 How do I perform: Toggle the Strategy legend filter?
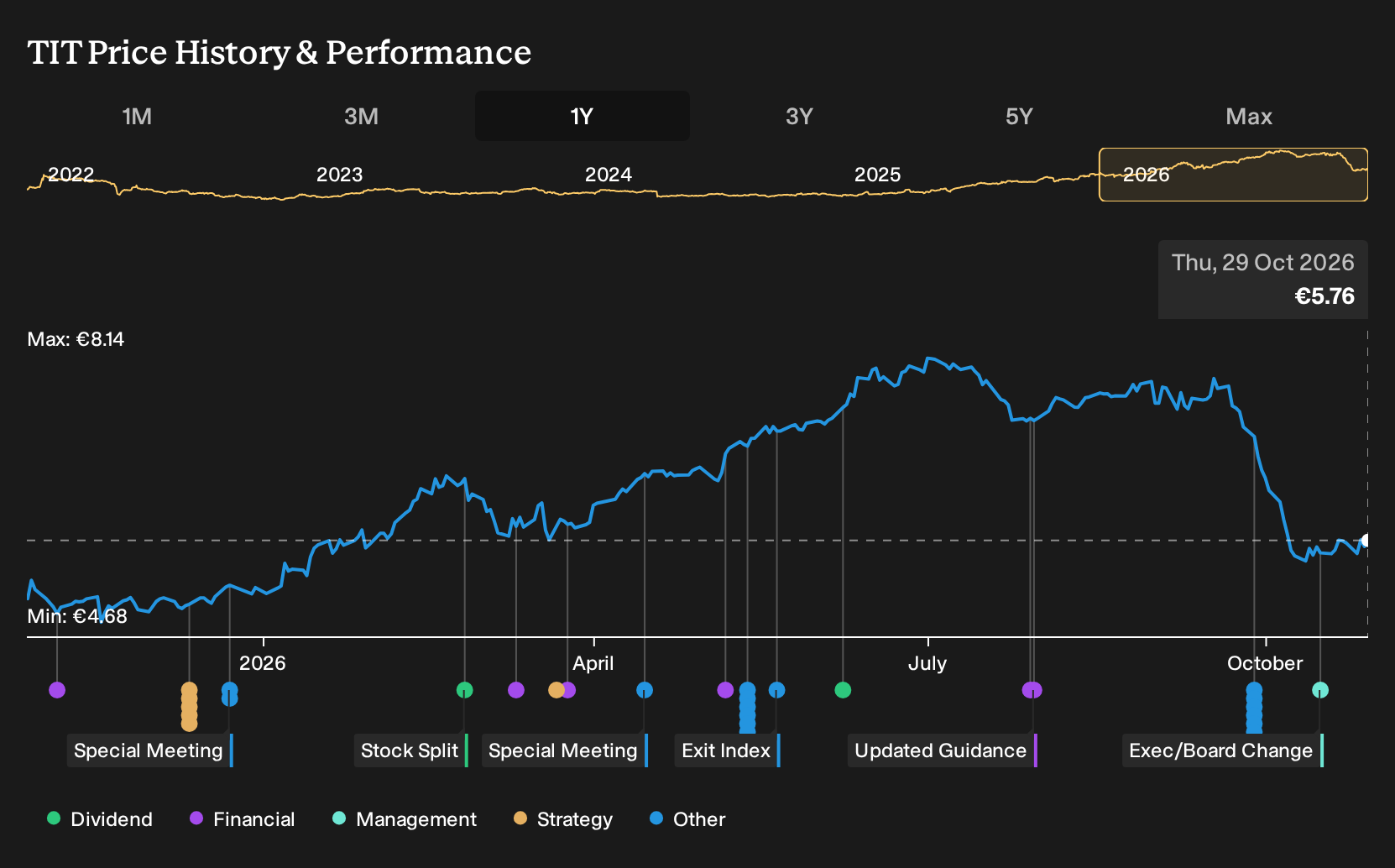(x=563, y=819)
